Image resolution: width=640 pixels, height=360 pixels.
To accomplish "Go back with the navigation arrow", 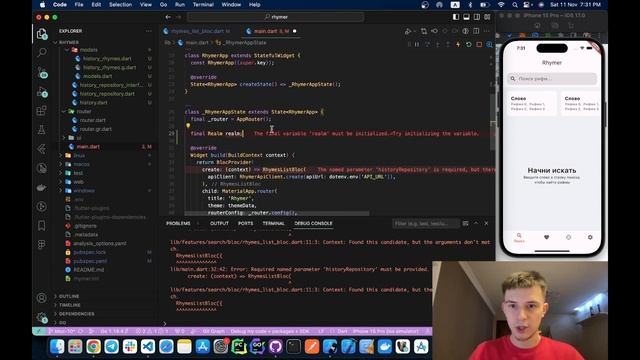I will [168, 17].
